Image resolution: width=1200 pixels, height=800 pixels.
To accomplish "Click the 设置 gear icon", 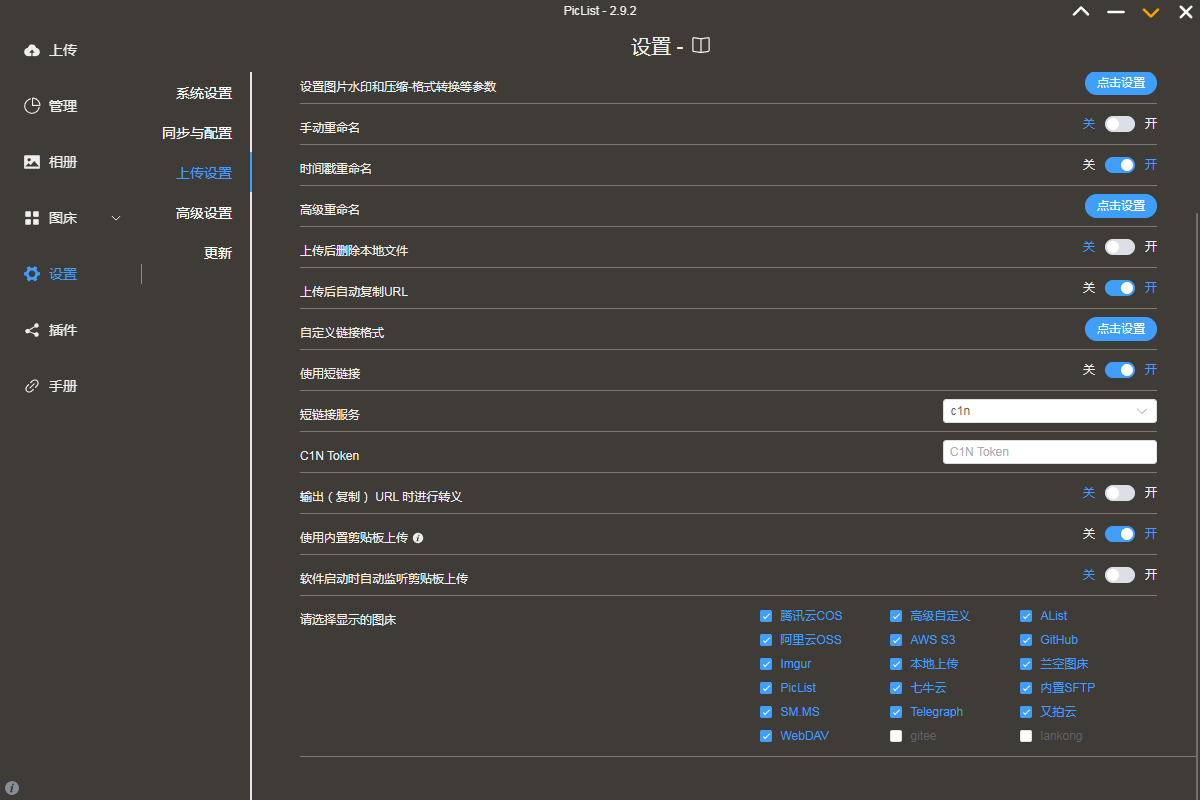I will (32, 274).
